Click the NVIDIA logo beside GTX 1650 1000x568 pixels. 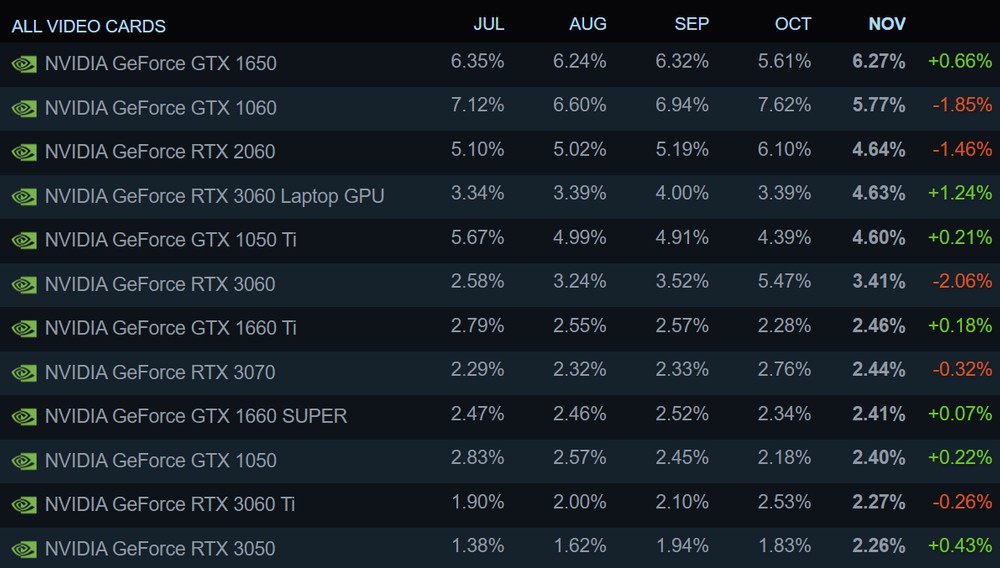23,64
